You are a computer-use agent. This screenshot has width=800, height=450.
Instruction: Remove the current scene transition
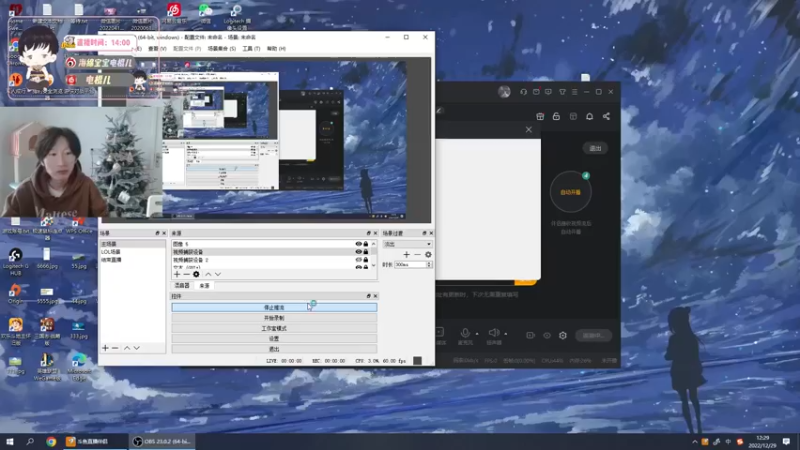417,255
